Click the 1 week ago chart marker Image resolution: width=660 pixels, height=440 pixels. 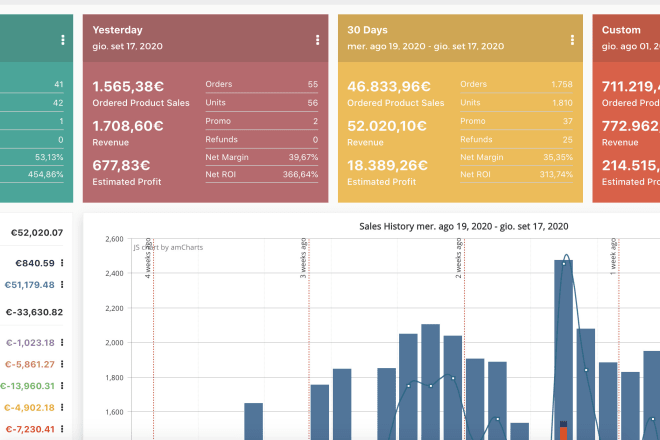tap(613, 256)
